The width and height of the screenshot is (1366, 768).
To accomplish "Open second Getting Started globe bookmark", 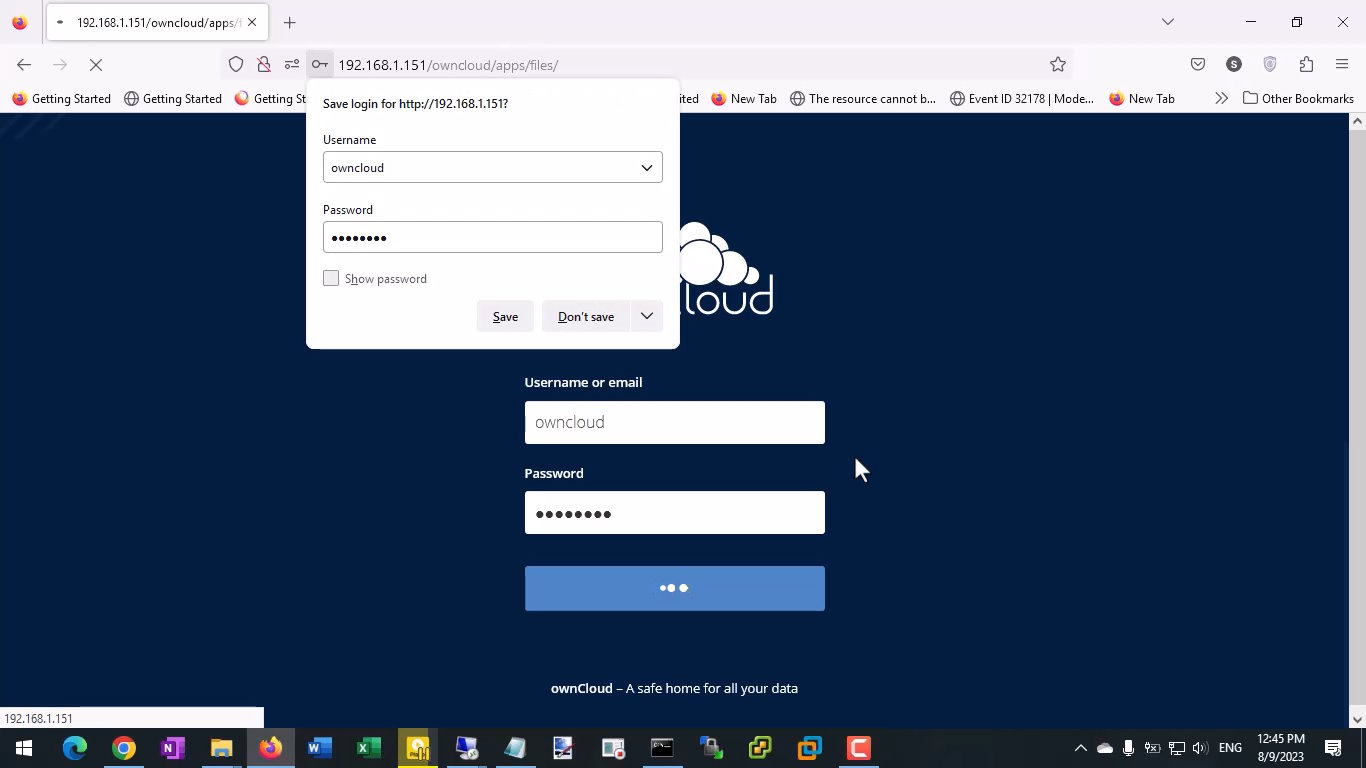I will pyautogui.click(x=172, y=99).
